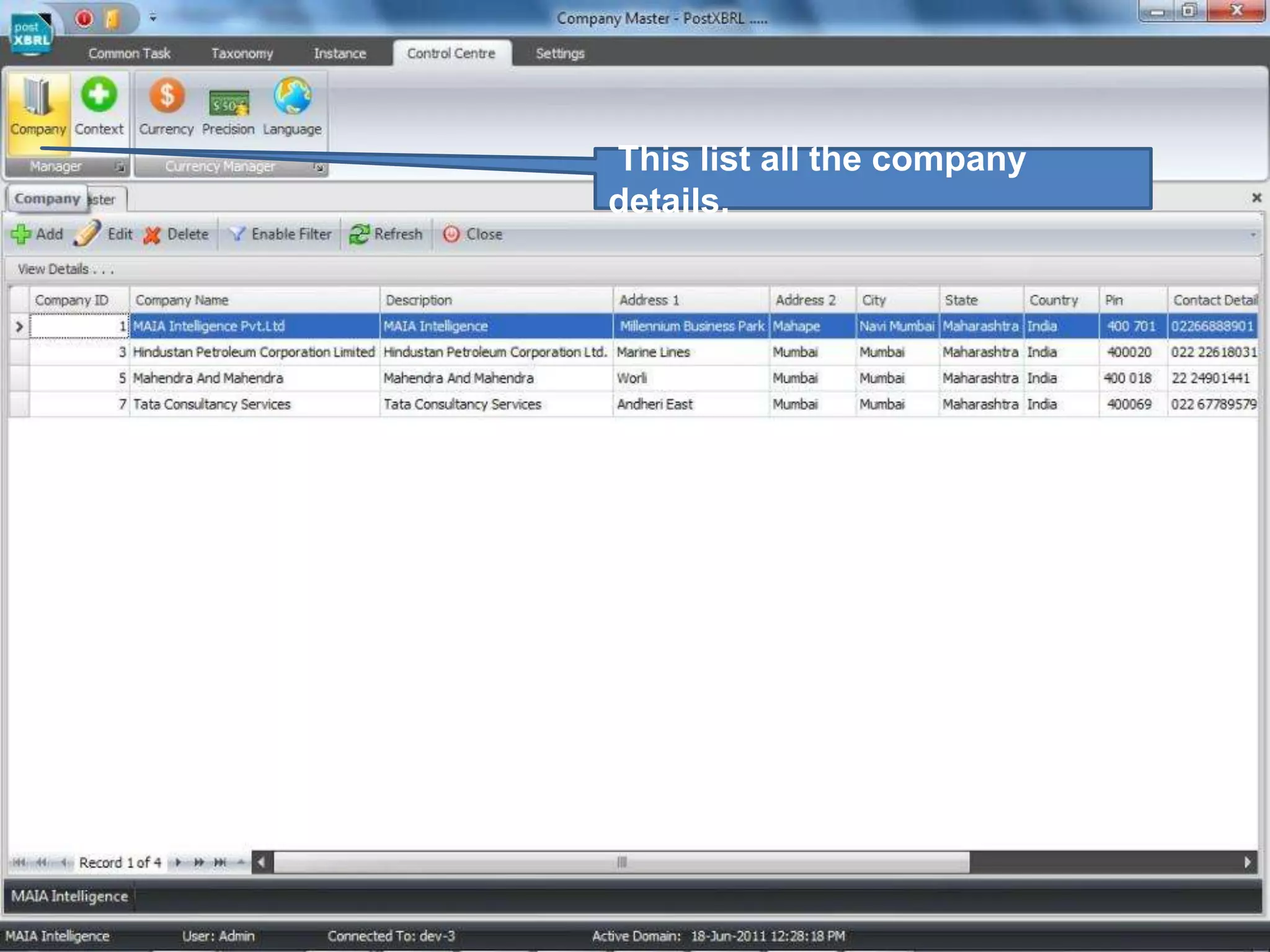Image resolution: width=1270 pixels, height=952 pixels.
Task: Switch to the Common Task tab
Action: (130, 53)
